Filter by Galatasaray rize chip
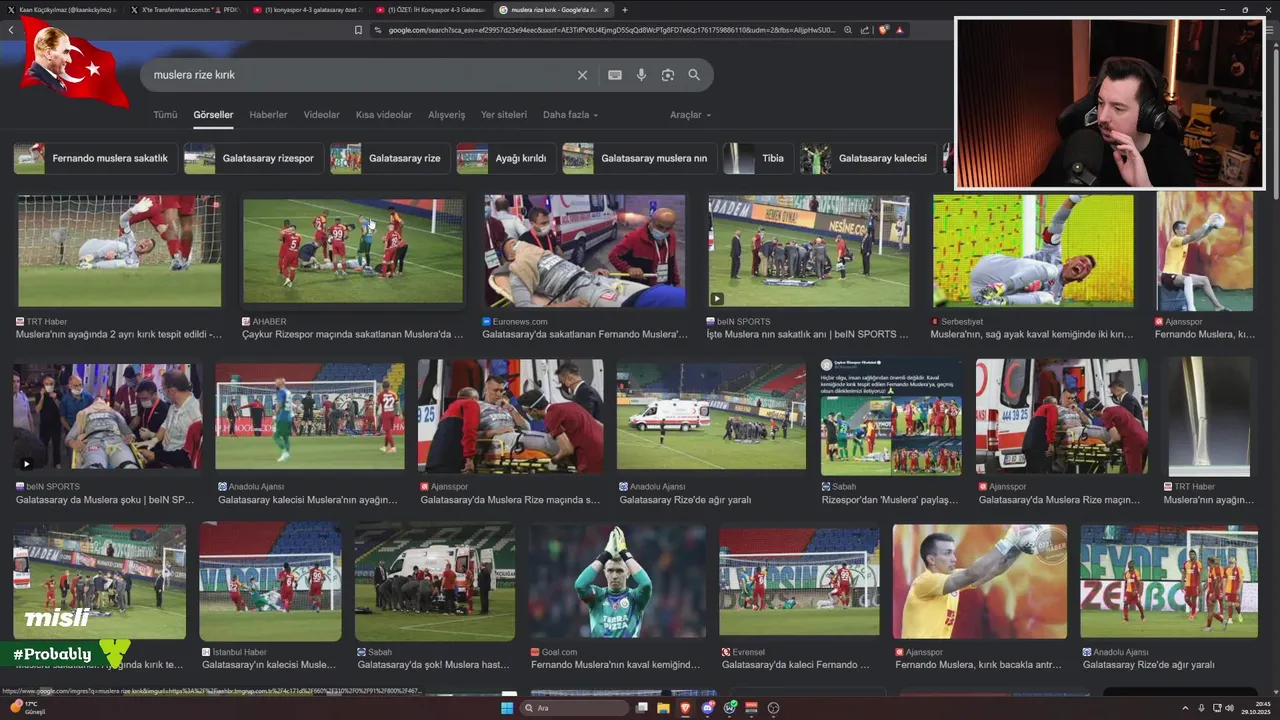This screenshot has height=720, width=1280. click(x=390, y=158)
